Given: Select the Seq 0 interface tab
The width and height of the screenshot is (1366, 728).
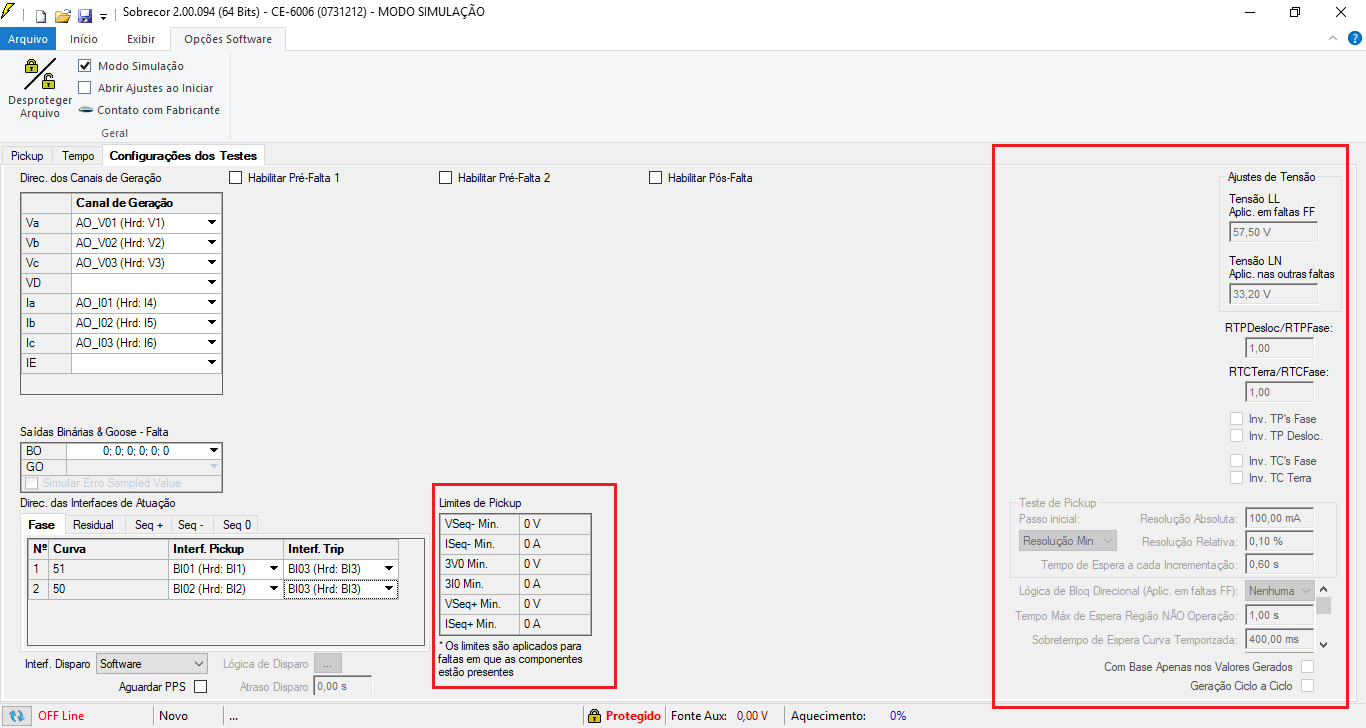Looking at the screenshot, I should coord(237,525).
